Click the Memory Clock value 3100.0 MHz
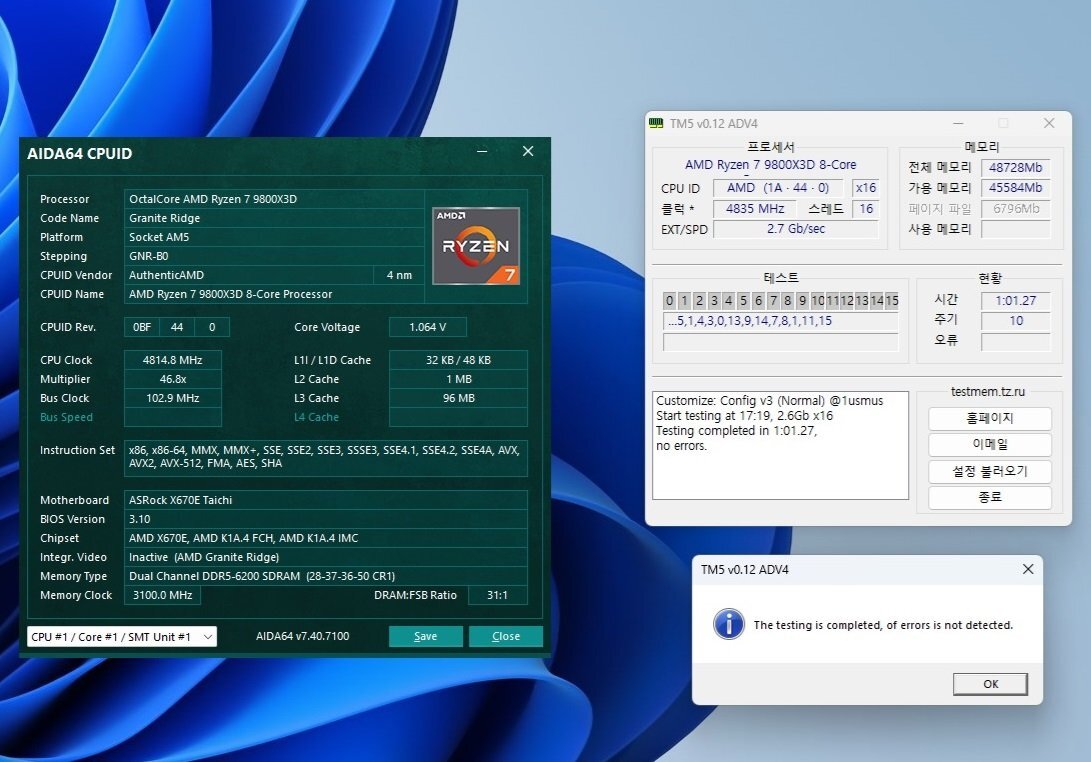 coord(162,595)
